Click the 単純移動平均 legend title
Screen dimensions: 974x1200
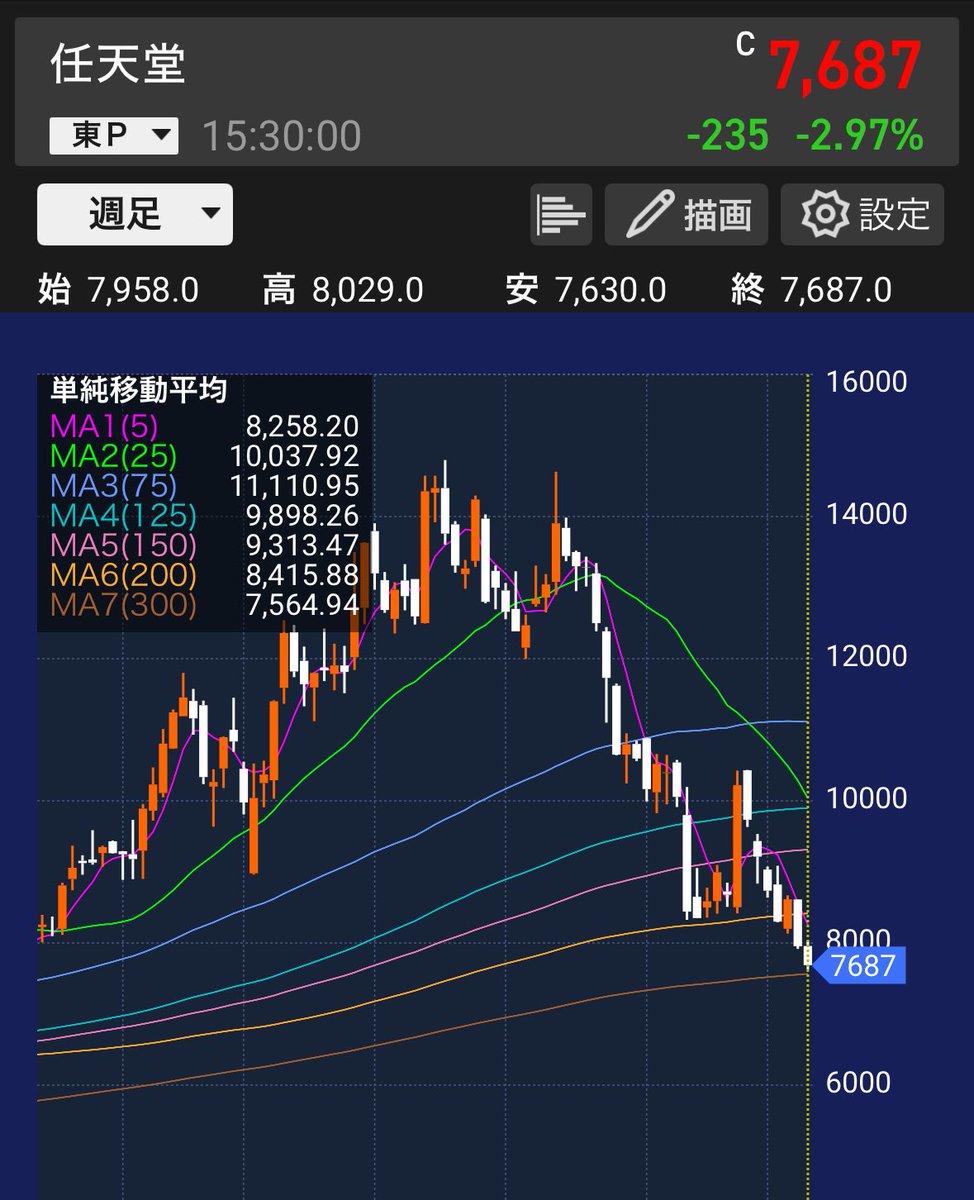pyautogui.click(x=139, y=390)
